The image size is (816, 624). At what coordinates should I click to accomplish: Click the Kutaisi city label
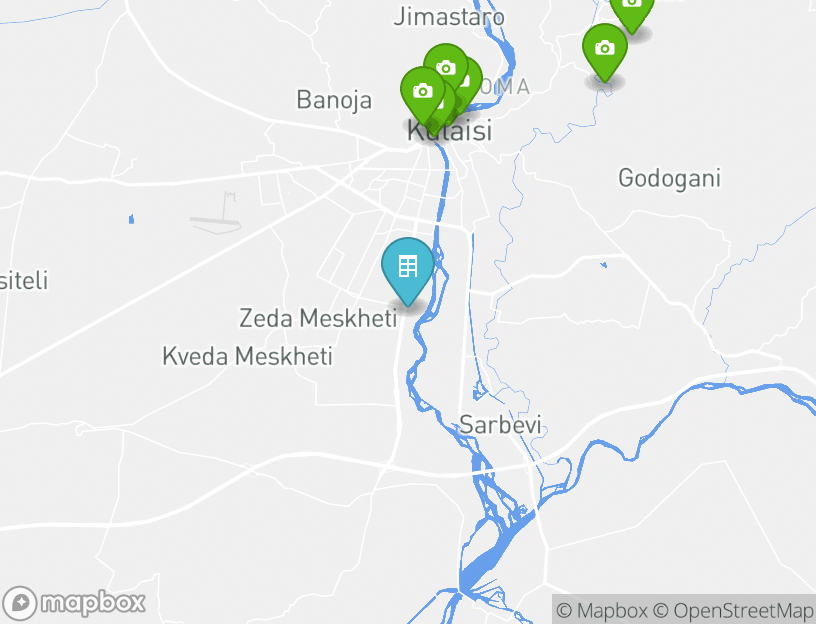point(449,130)
